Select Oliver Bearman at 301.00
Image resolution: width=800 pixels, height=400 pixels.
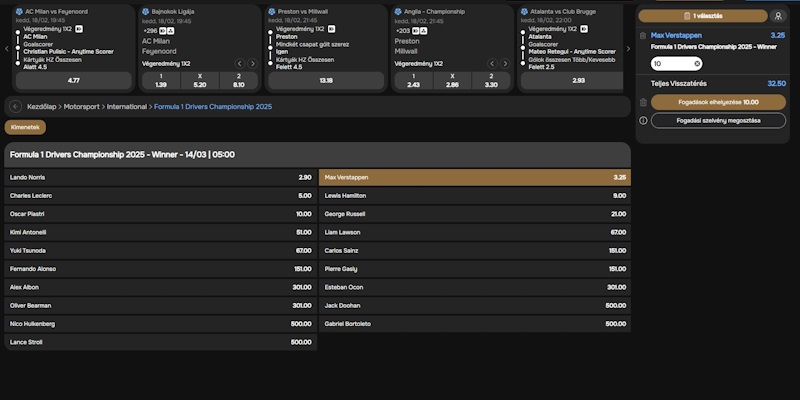[161, 306]
